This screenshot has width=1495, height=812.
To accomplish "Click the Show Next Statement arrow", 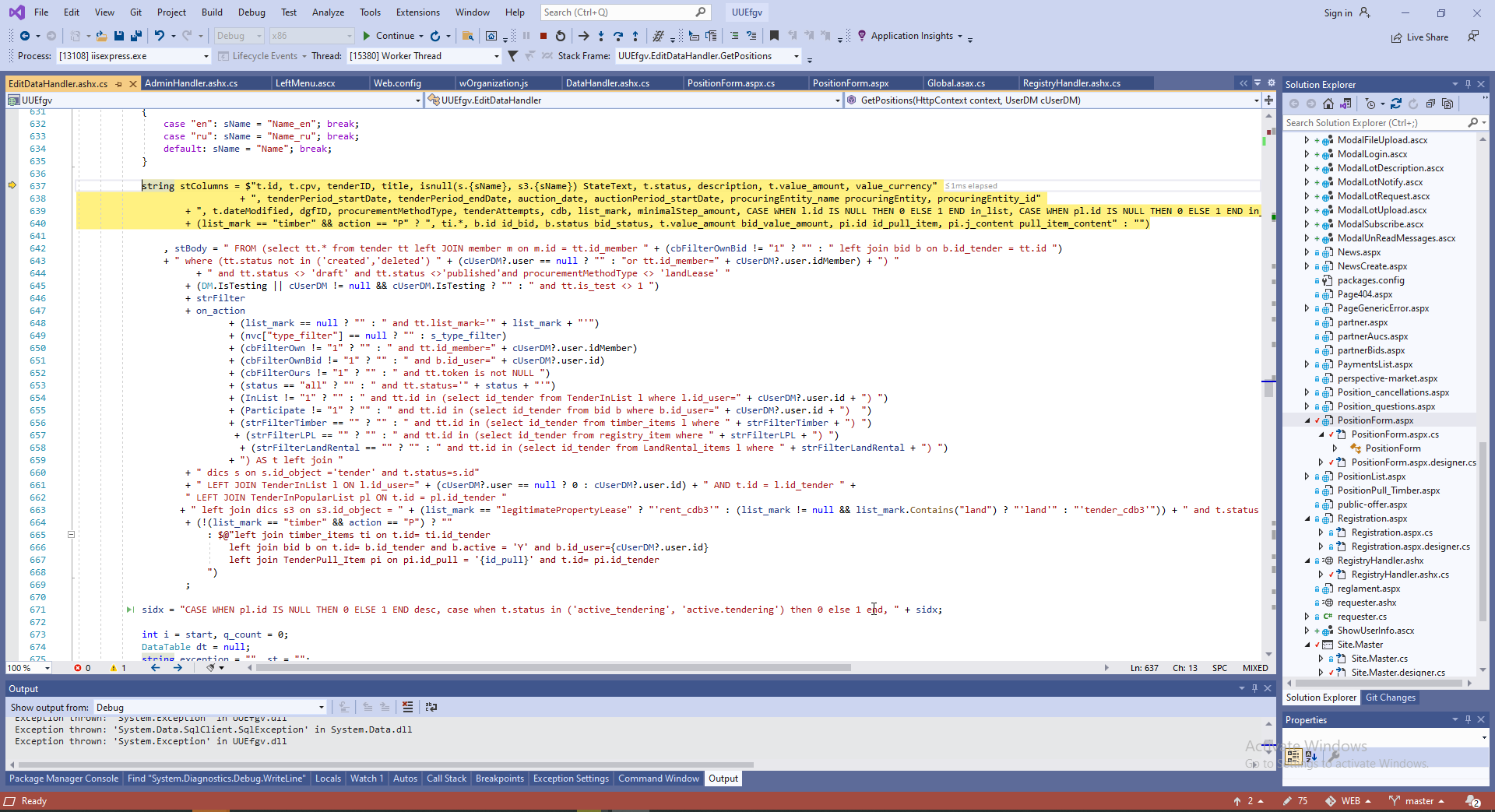I will (x=583, y=36).
